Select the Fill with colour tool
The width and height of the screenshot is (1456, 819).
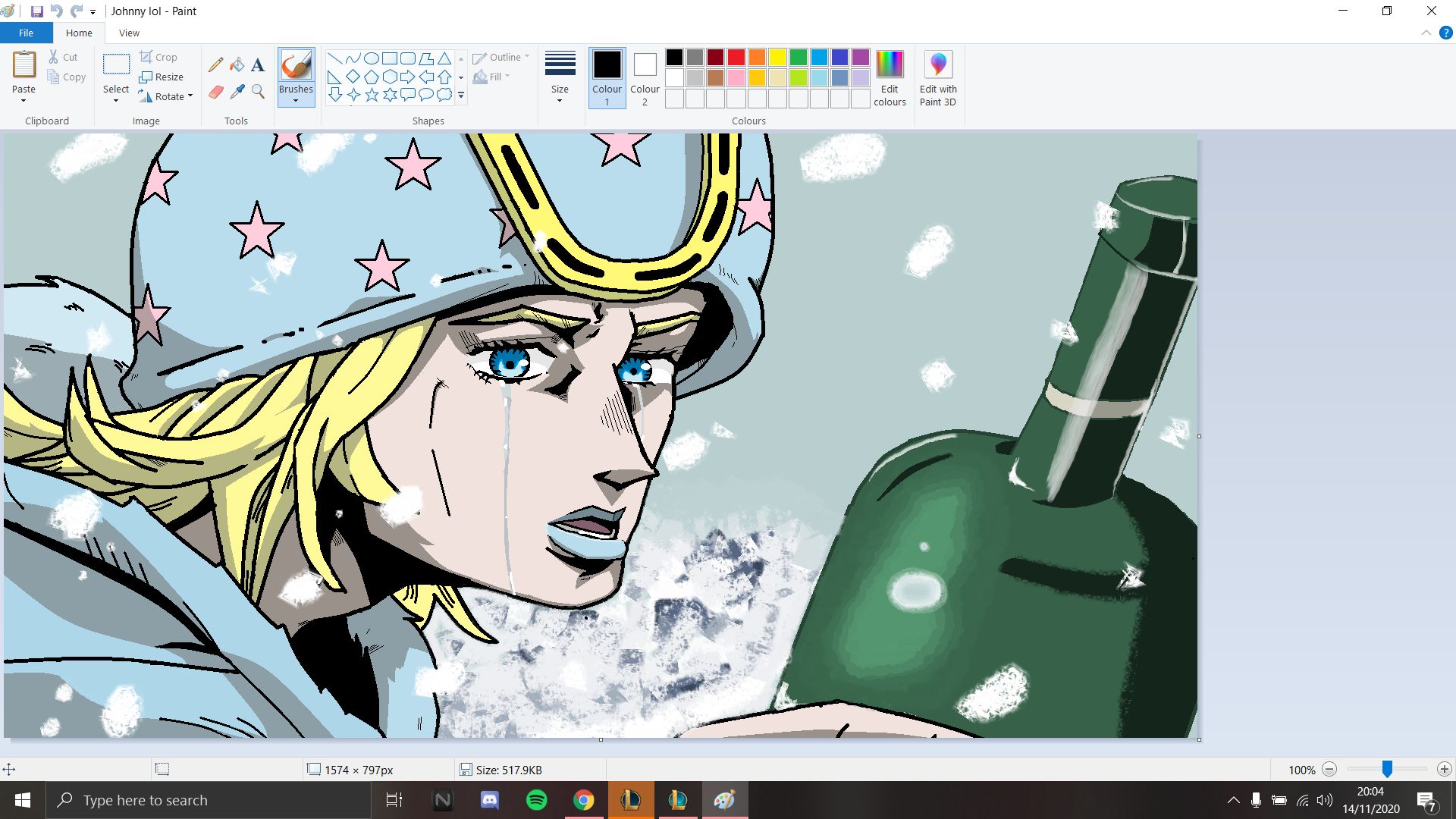coord(237,64)
